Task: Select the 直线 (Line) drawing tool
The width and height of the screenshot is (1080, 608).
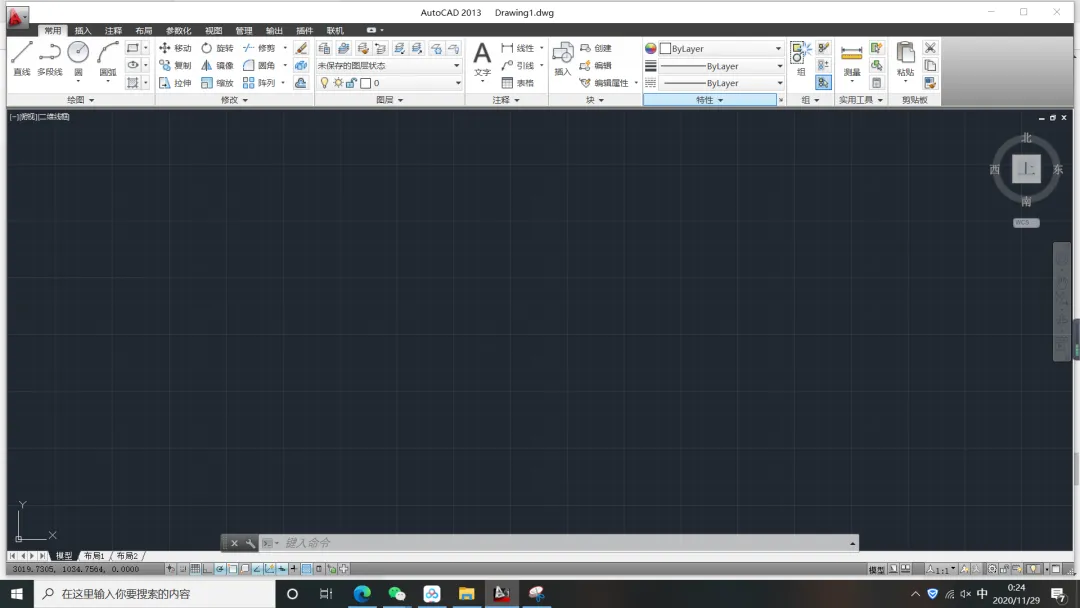Action: tap(21, 59)
